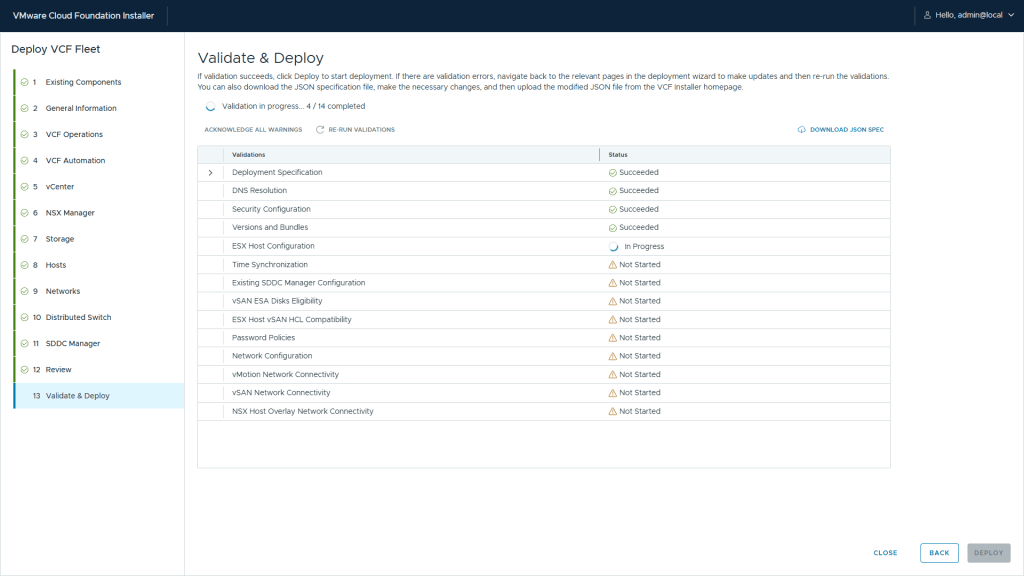Click the download JSON spec cloud icon
Image resolution: width=1024 pixels, height=576 pixels.
point(801,130)
